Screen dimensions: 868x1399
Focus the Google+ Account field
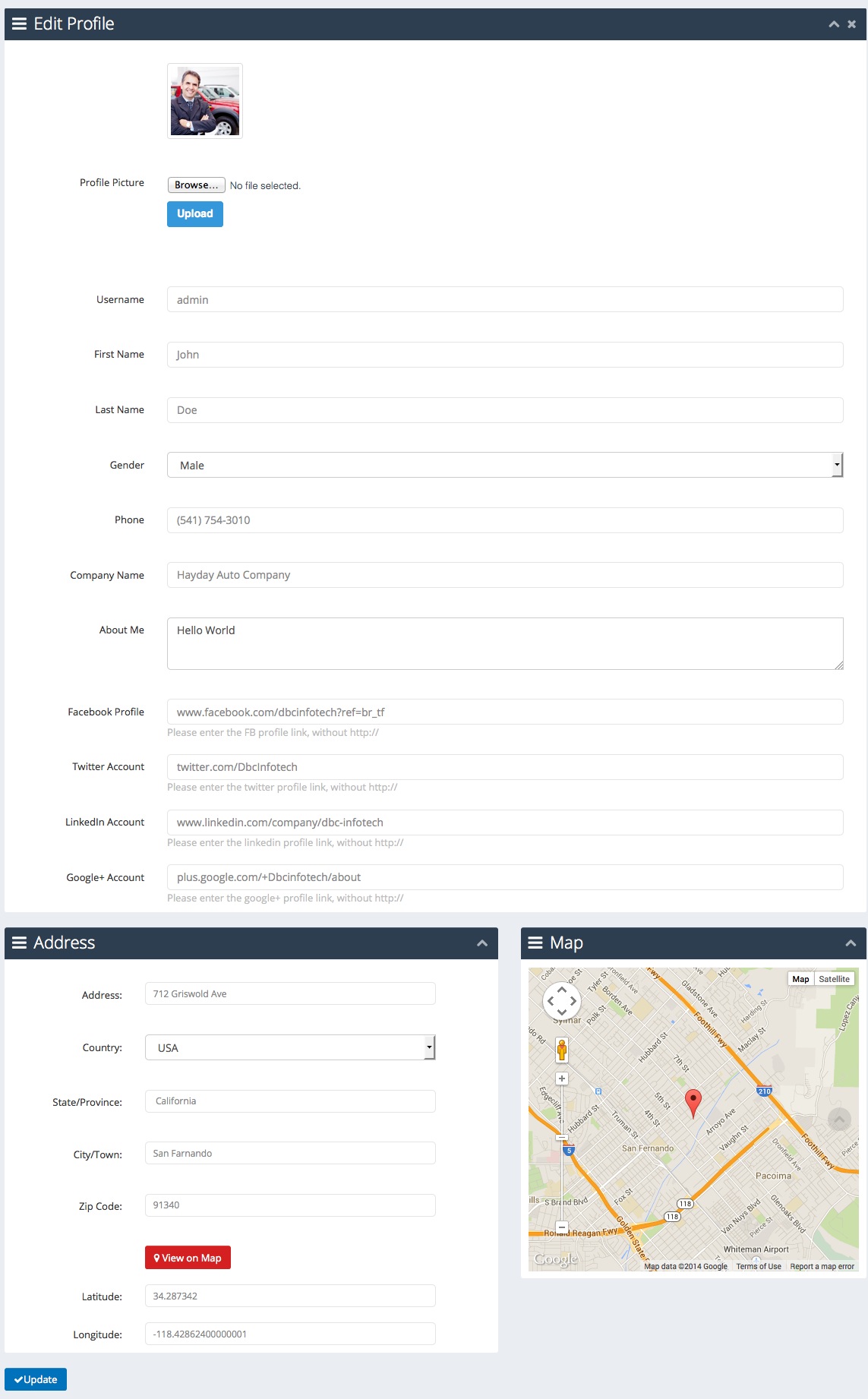505,877
